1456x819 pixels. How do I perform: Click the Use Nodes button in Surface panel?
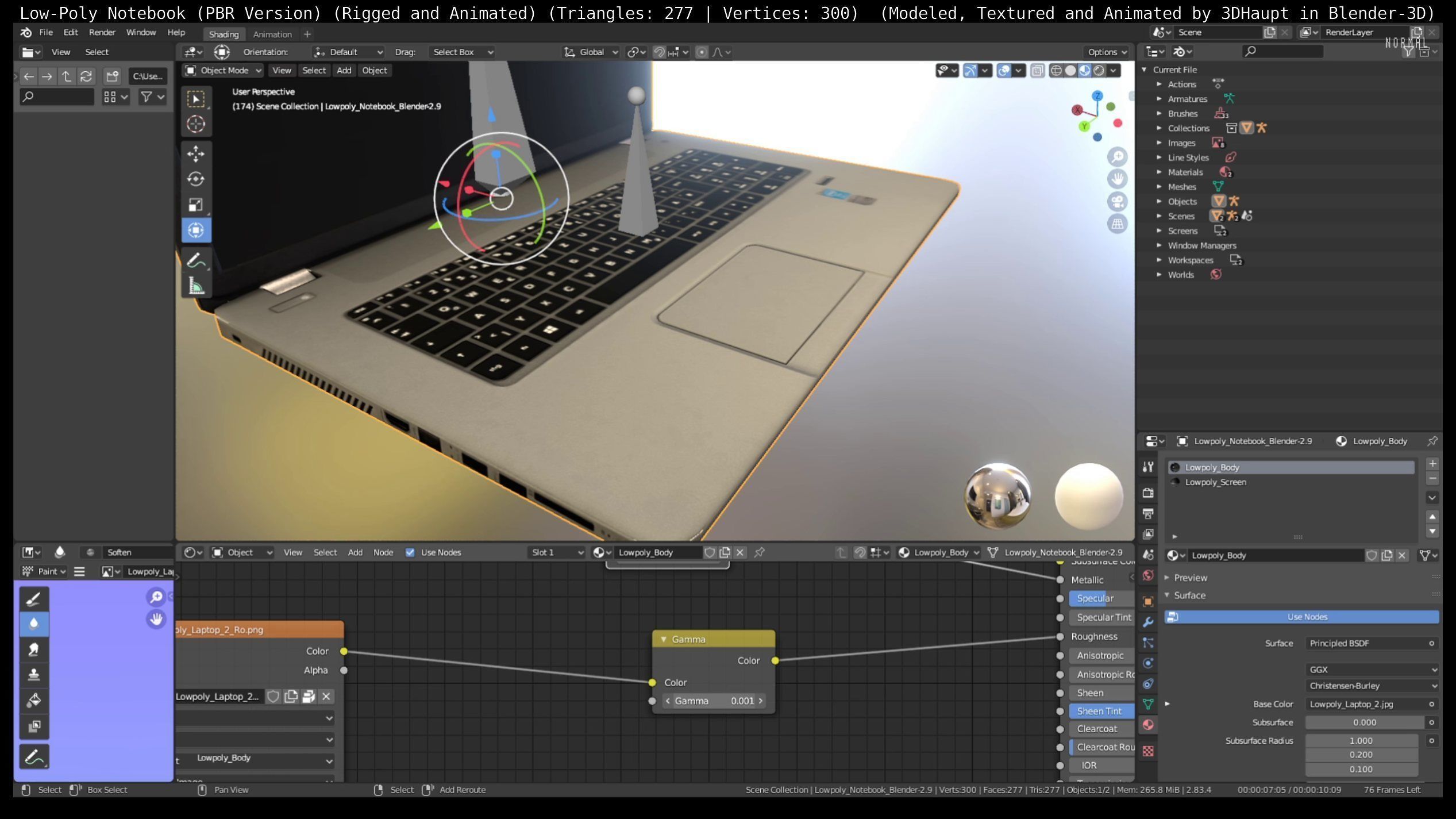tap(1306, 617)
